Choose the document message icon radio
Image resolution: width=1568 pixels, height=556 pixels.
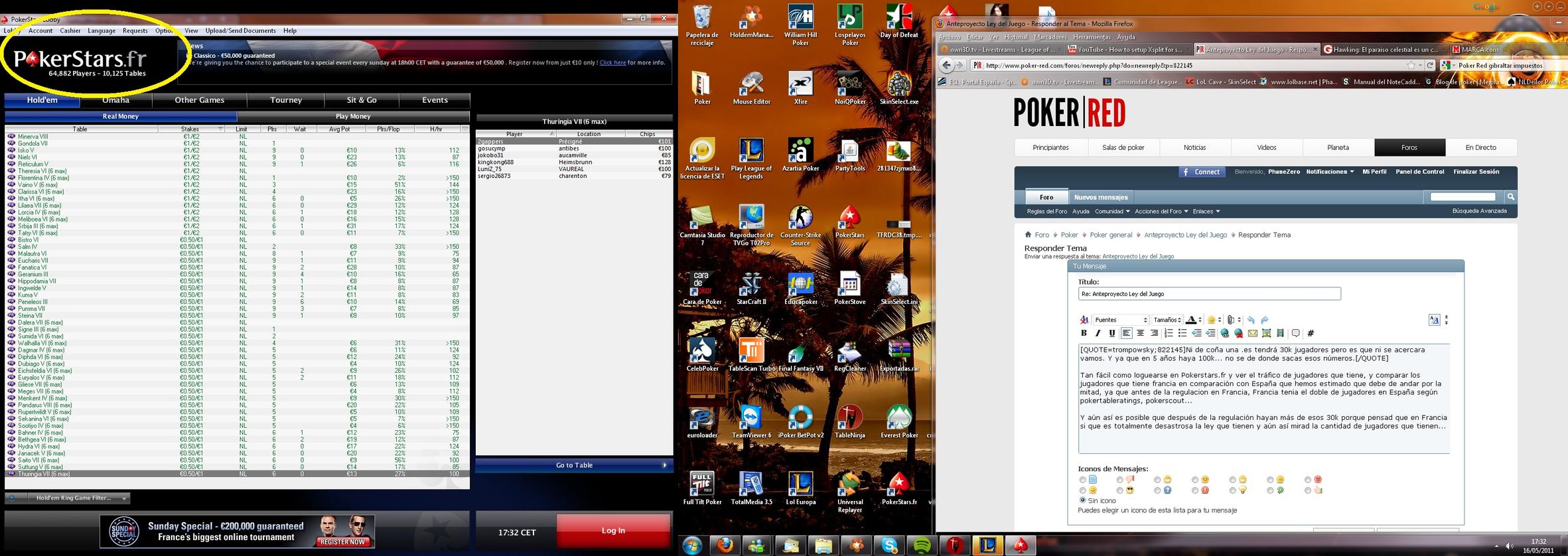(1083, 479)
